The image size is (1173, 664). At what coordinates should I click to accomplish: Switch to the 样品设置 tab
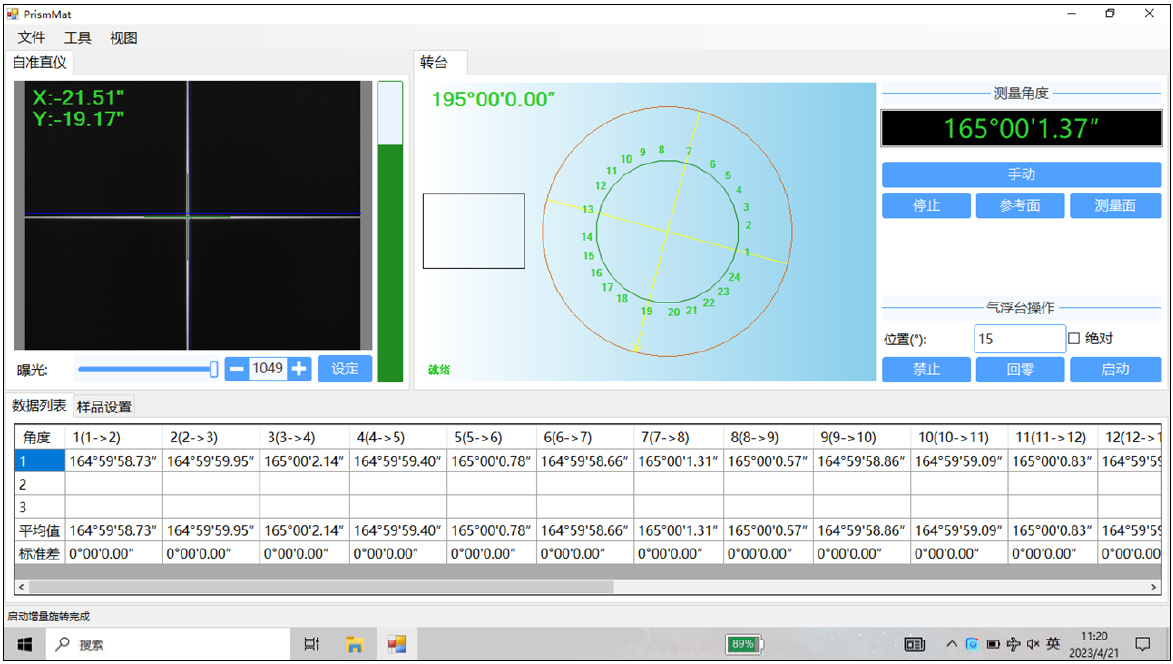click(x=105, y=407)
